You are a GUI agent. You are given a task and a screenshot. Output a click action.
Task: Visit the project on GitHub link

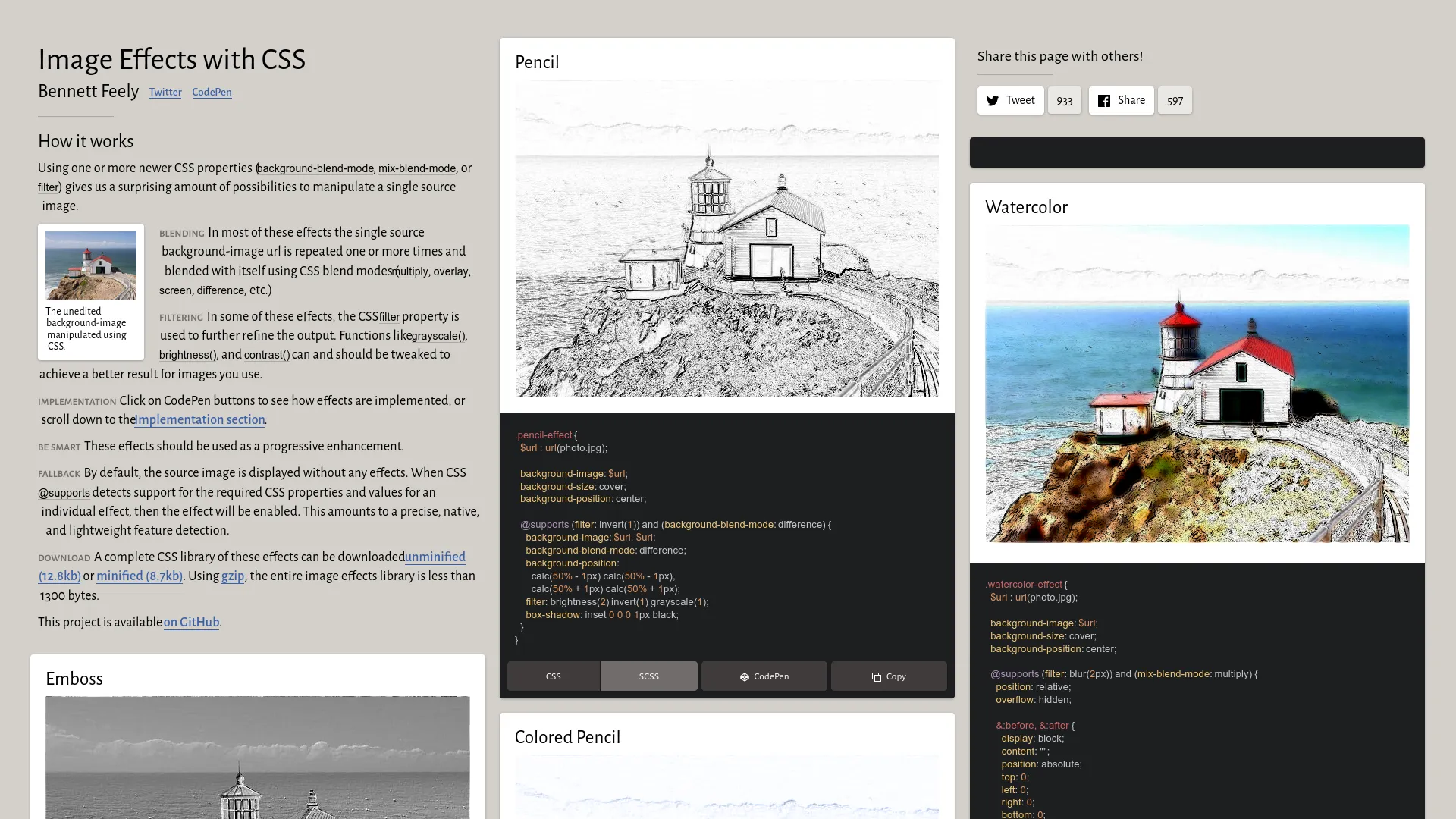click(191, 623)
